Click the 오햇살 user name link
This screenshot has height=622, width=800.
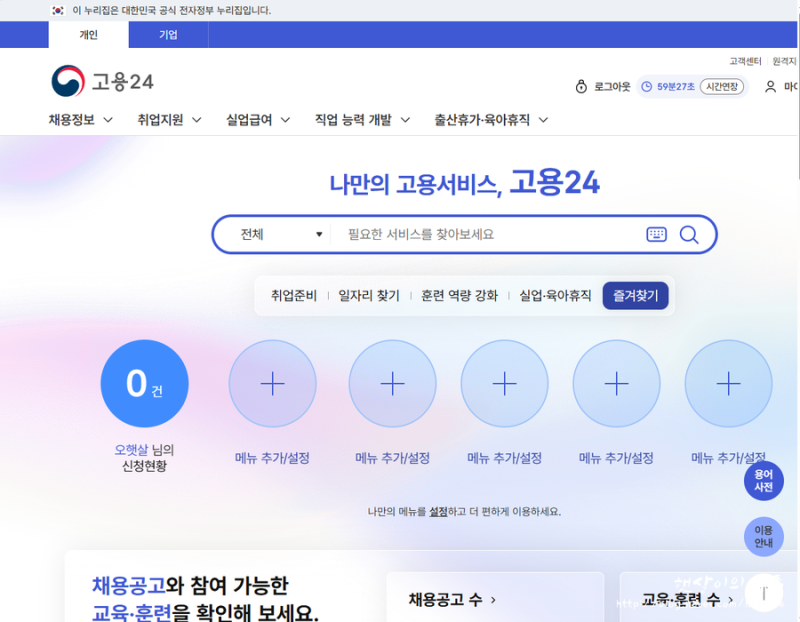(131, 450)
